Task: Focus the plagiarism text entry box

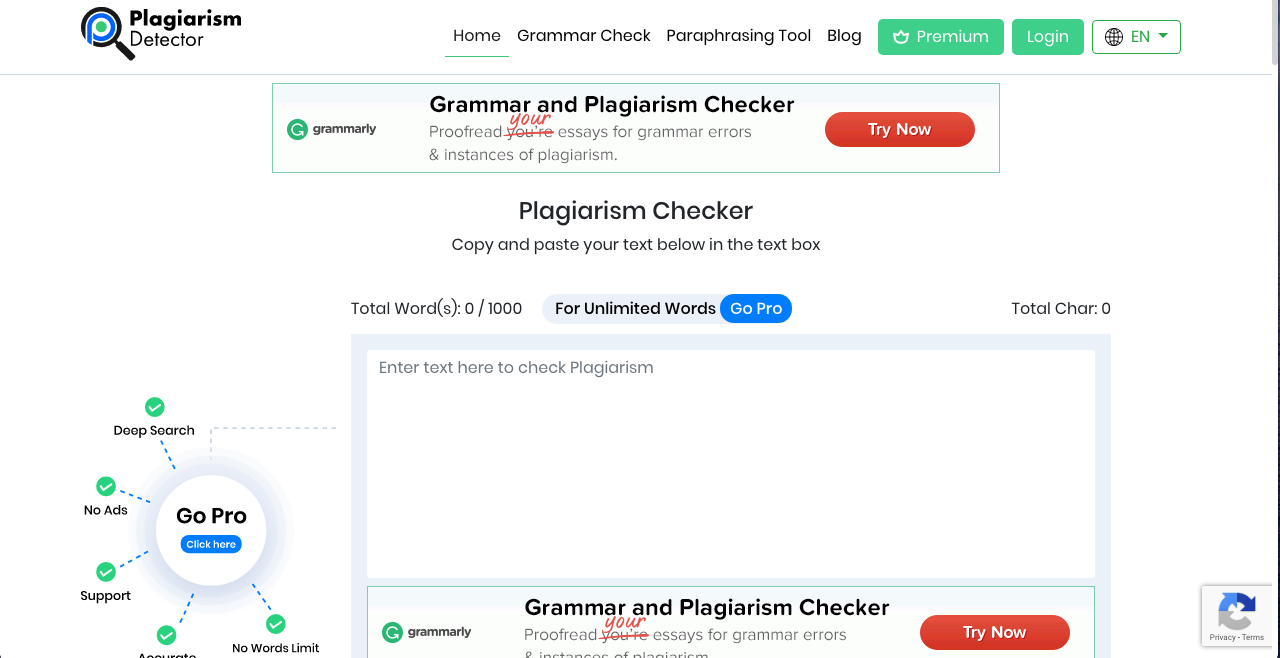Action: (x=730, y=460)
